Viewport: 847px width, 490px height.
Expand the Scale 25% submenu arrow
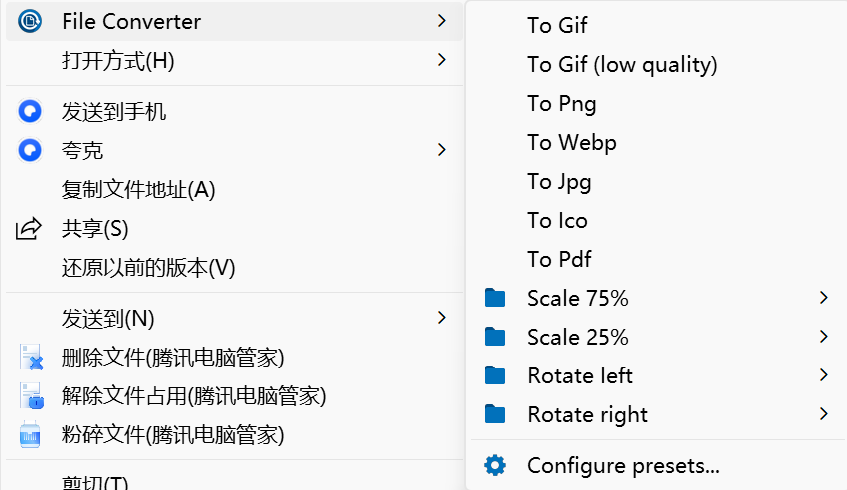(824, 337)
